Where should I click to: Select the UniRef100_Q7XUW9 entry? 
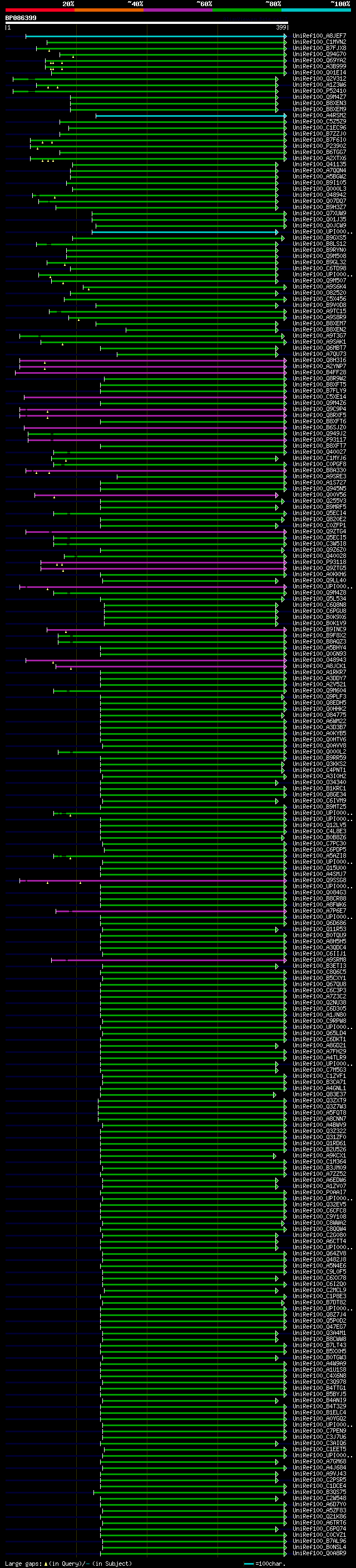tap(319, 213)
